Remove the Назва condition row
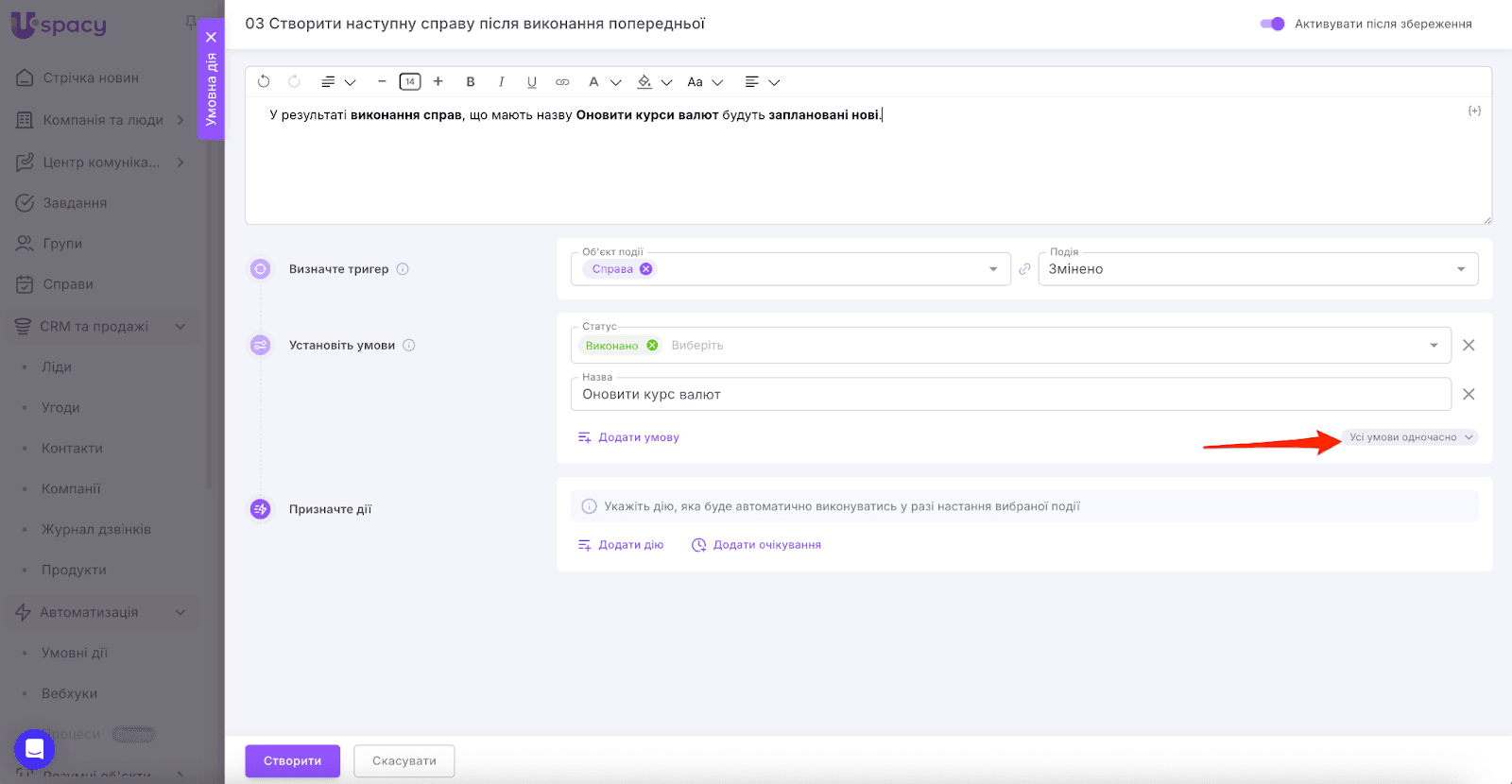The width and height of the screenshot is (1512, 784). coord(1469,394)
